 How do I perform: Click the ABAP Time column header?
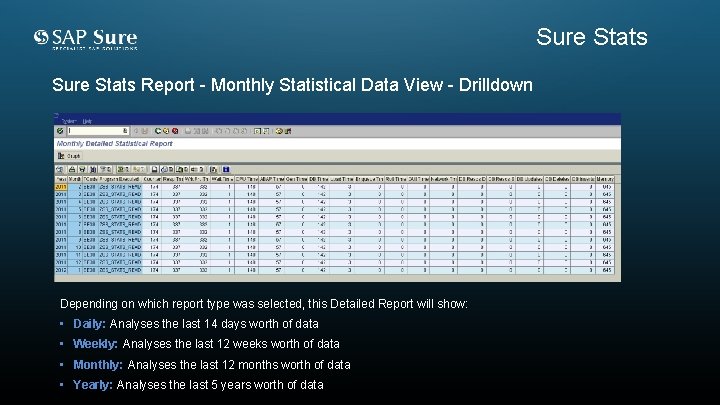click(x=271, y=179)
